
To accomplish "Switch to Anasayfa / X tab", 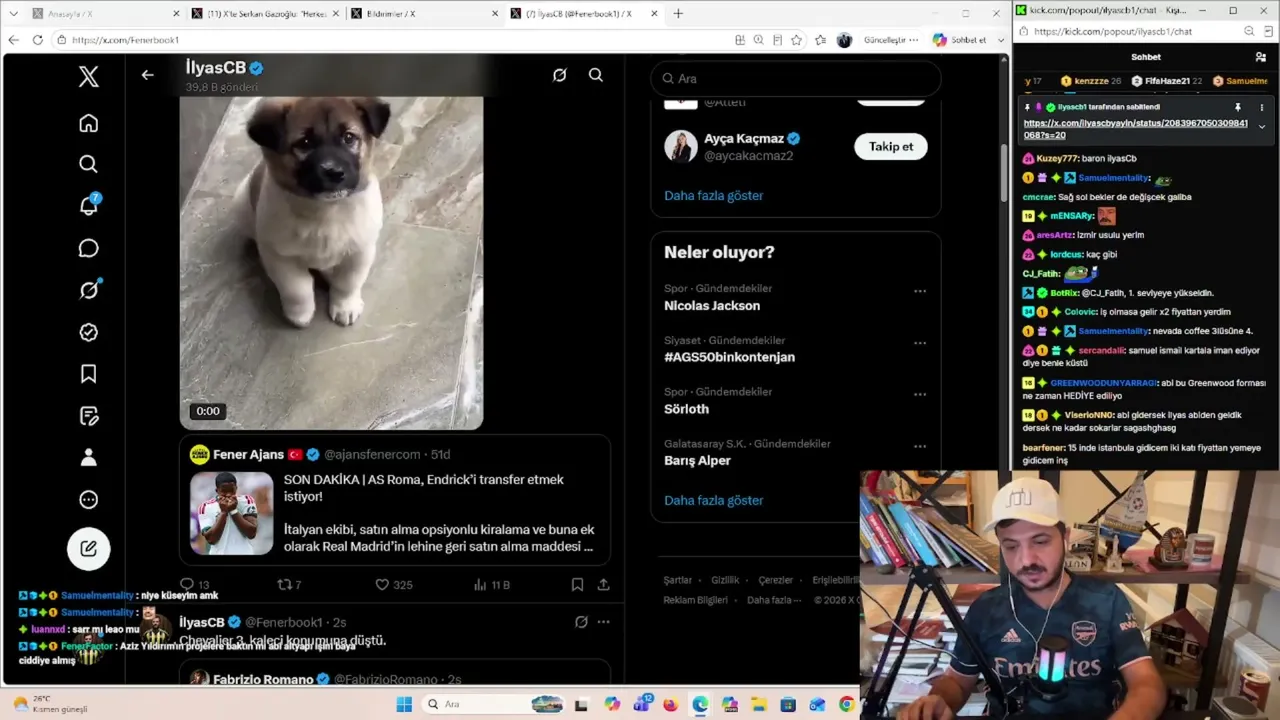I will (x=105, y=14).
